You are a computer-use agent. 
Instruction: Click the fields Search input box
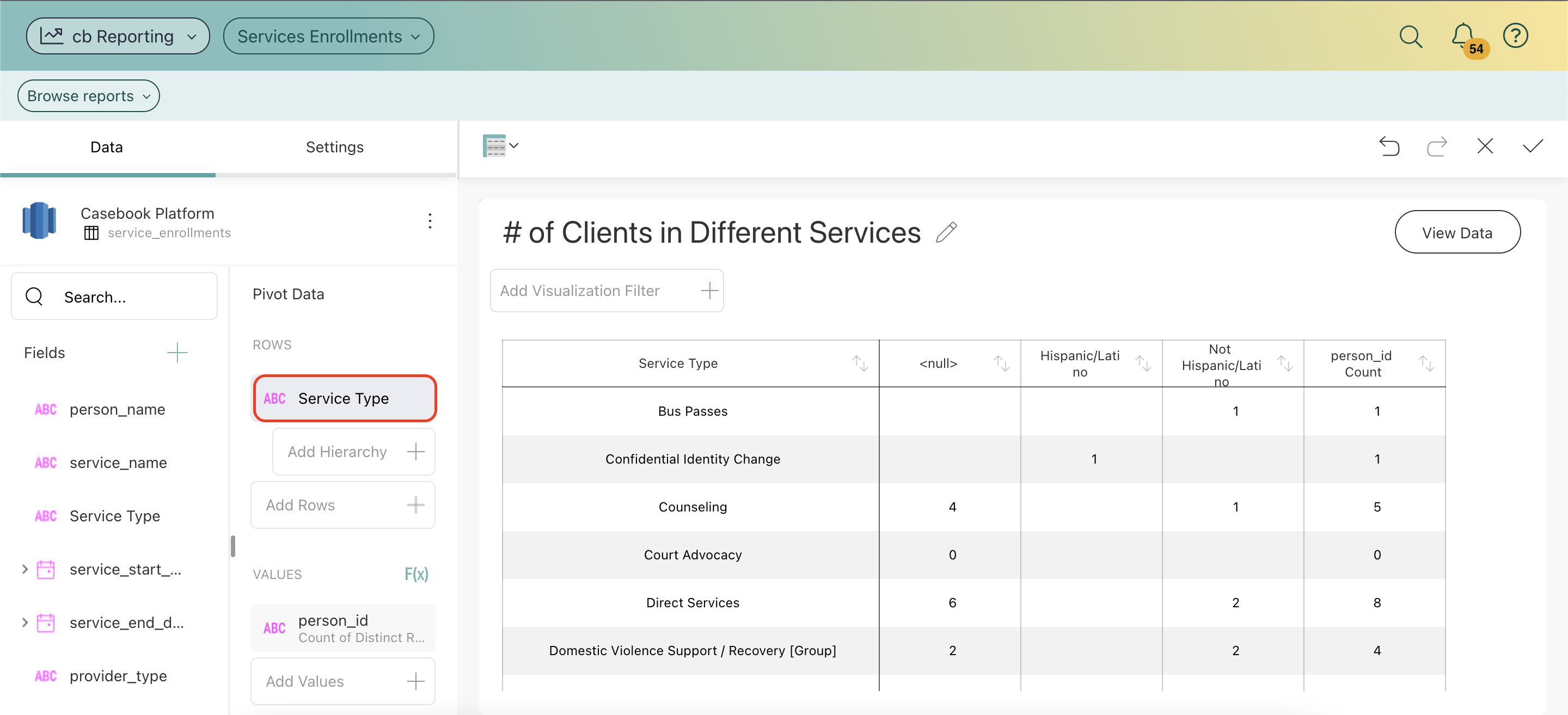(x=114, y=297)
